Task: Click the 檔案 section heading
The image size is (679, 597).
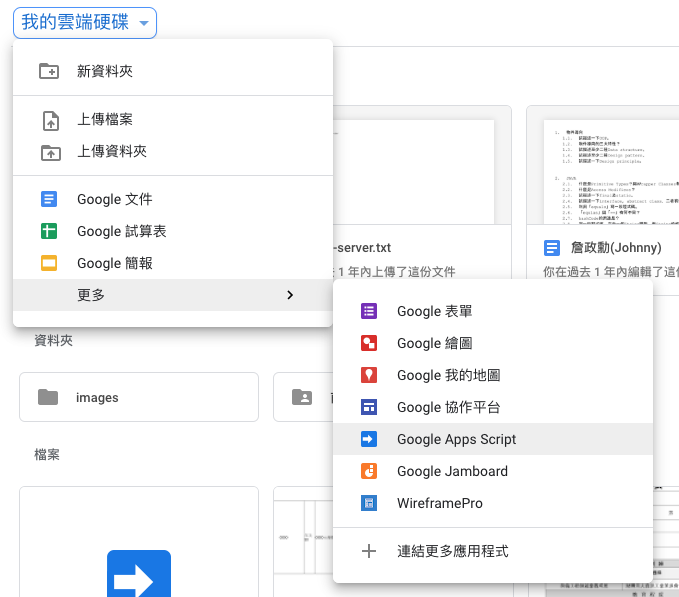Action: (47, 455)
